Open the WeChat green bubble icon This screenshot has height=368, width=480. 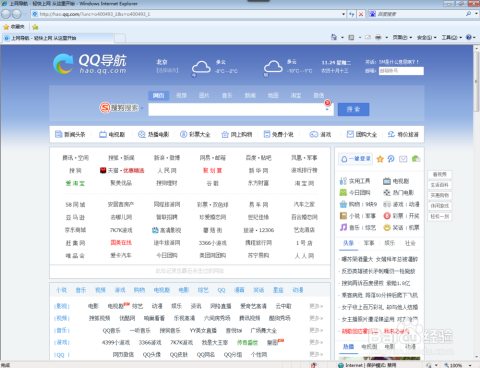tap(416, 159)
